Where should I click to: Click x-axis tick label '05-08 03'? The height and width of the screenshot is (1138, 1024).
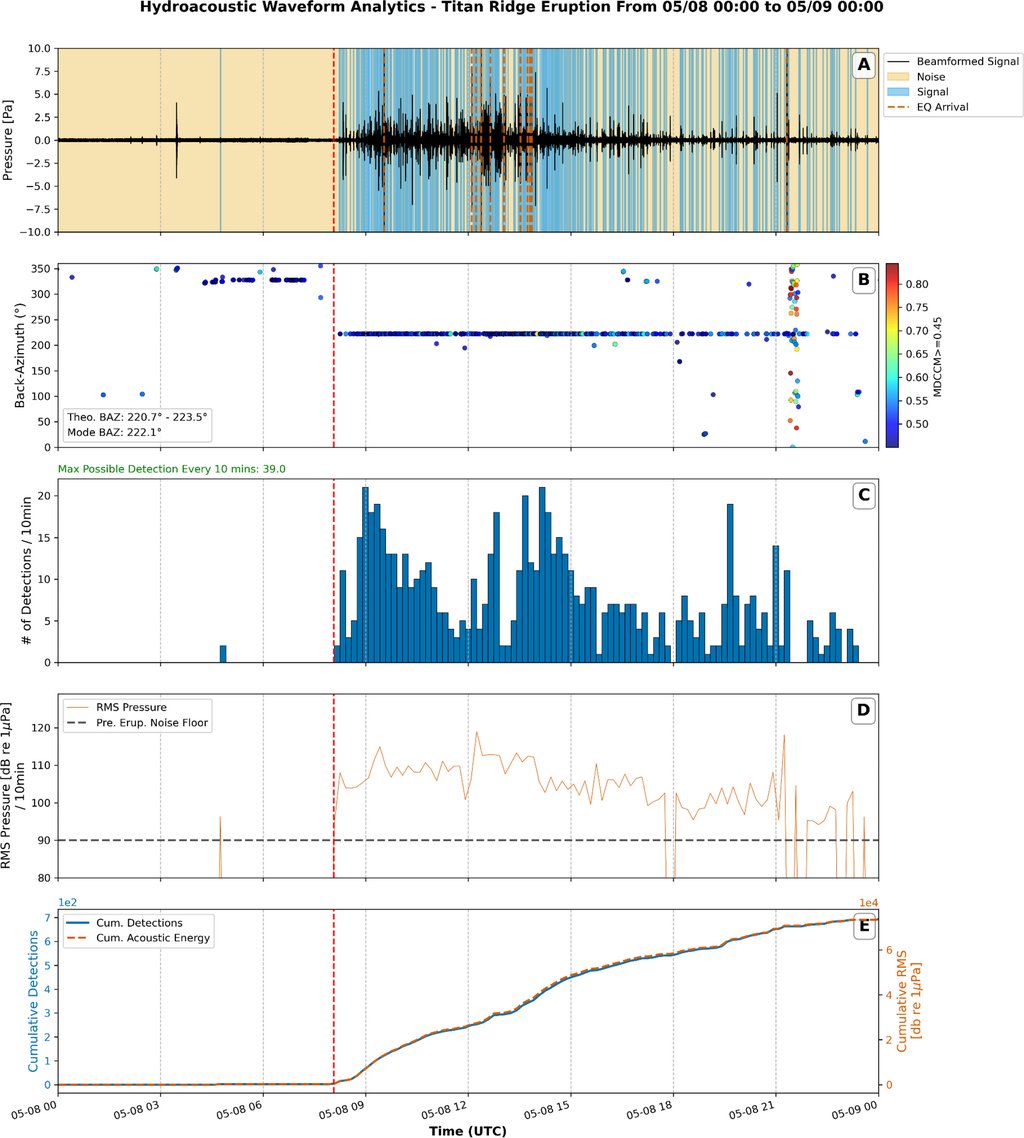(x=136, y=1110)
